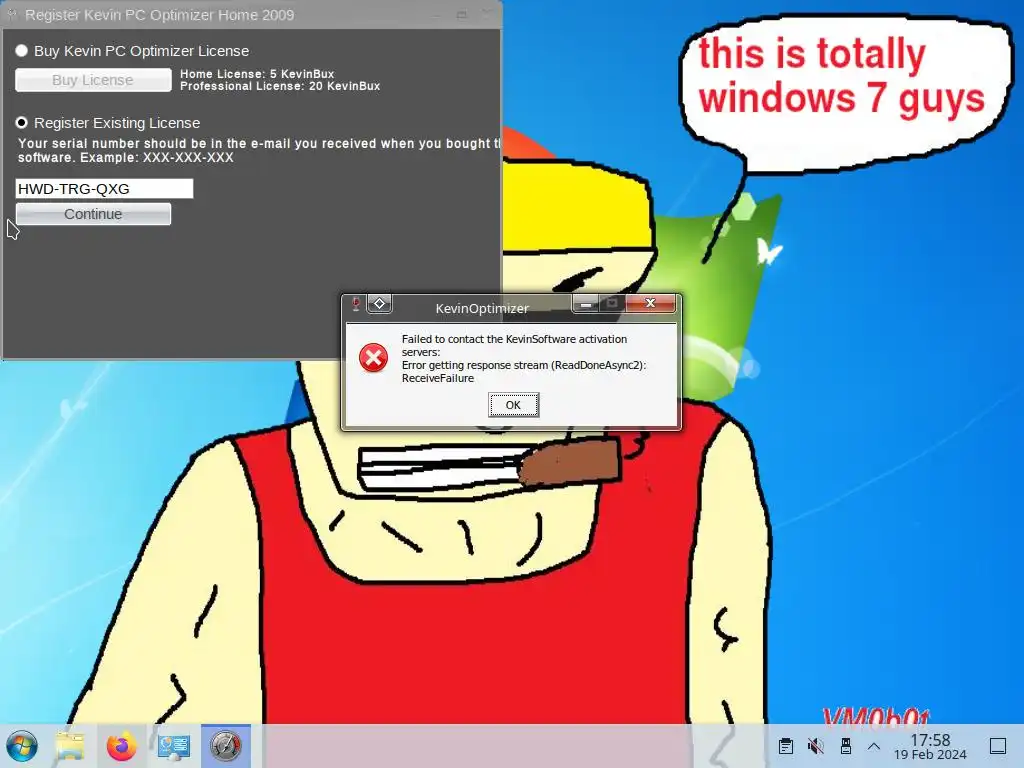
Task: Click muted volume tray icon
Action: (x=816, y=746)
